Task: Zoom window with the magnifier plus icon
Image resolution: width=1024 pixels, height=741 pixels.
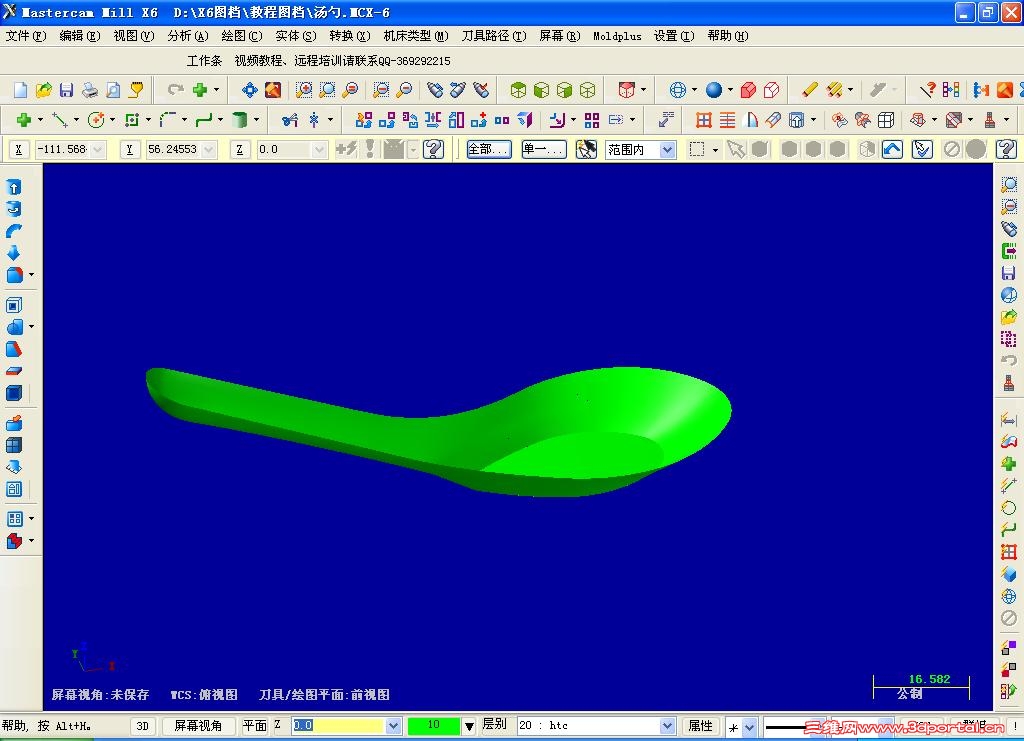Action: point(304,90)
